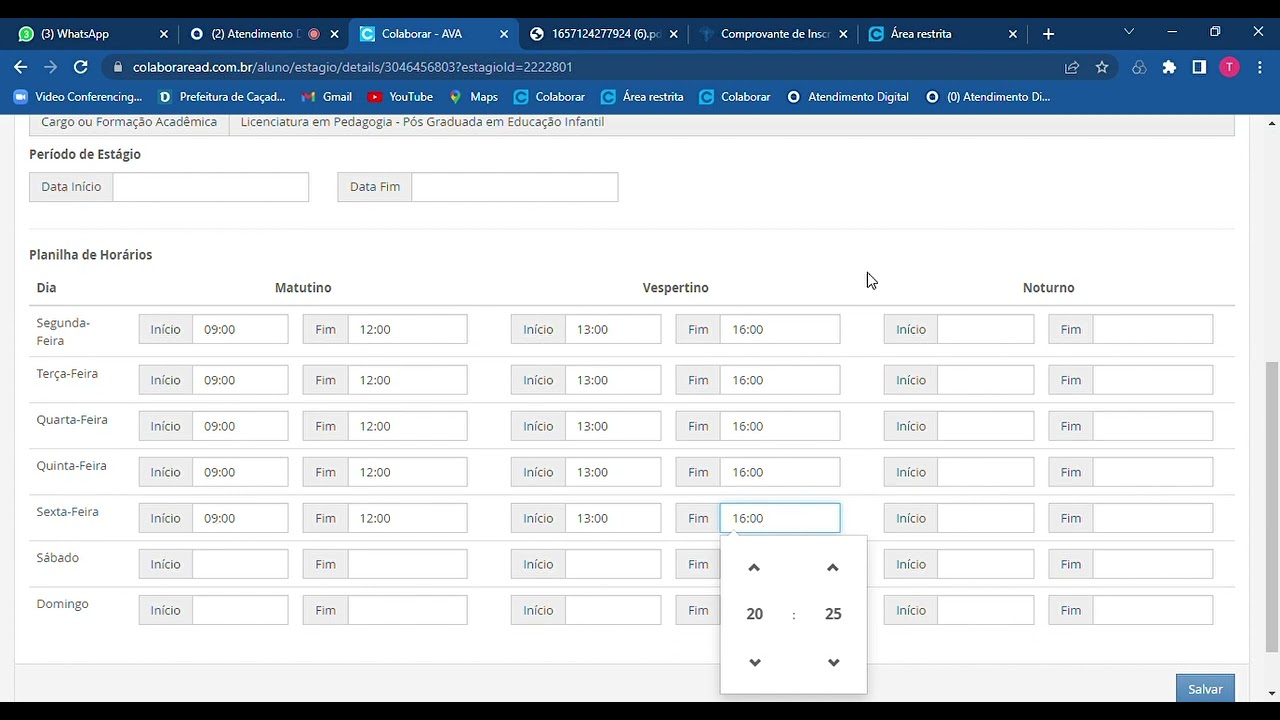The image size is (1280, 720).
Task: Click Domingo Noturno Fim field
Action: [1153, 610]
